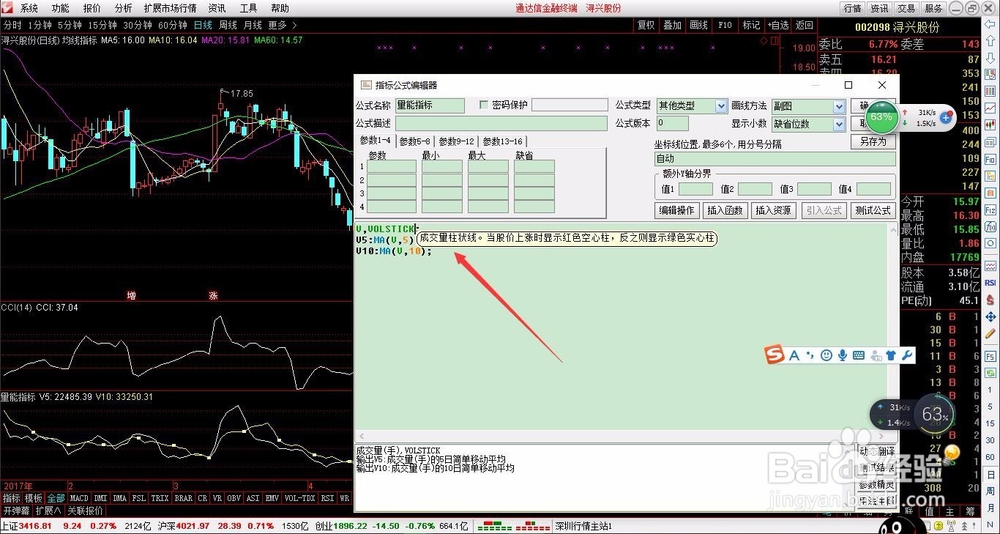
Task: Open the 工具 menu
Action: tap(249, 8)
